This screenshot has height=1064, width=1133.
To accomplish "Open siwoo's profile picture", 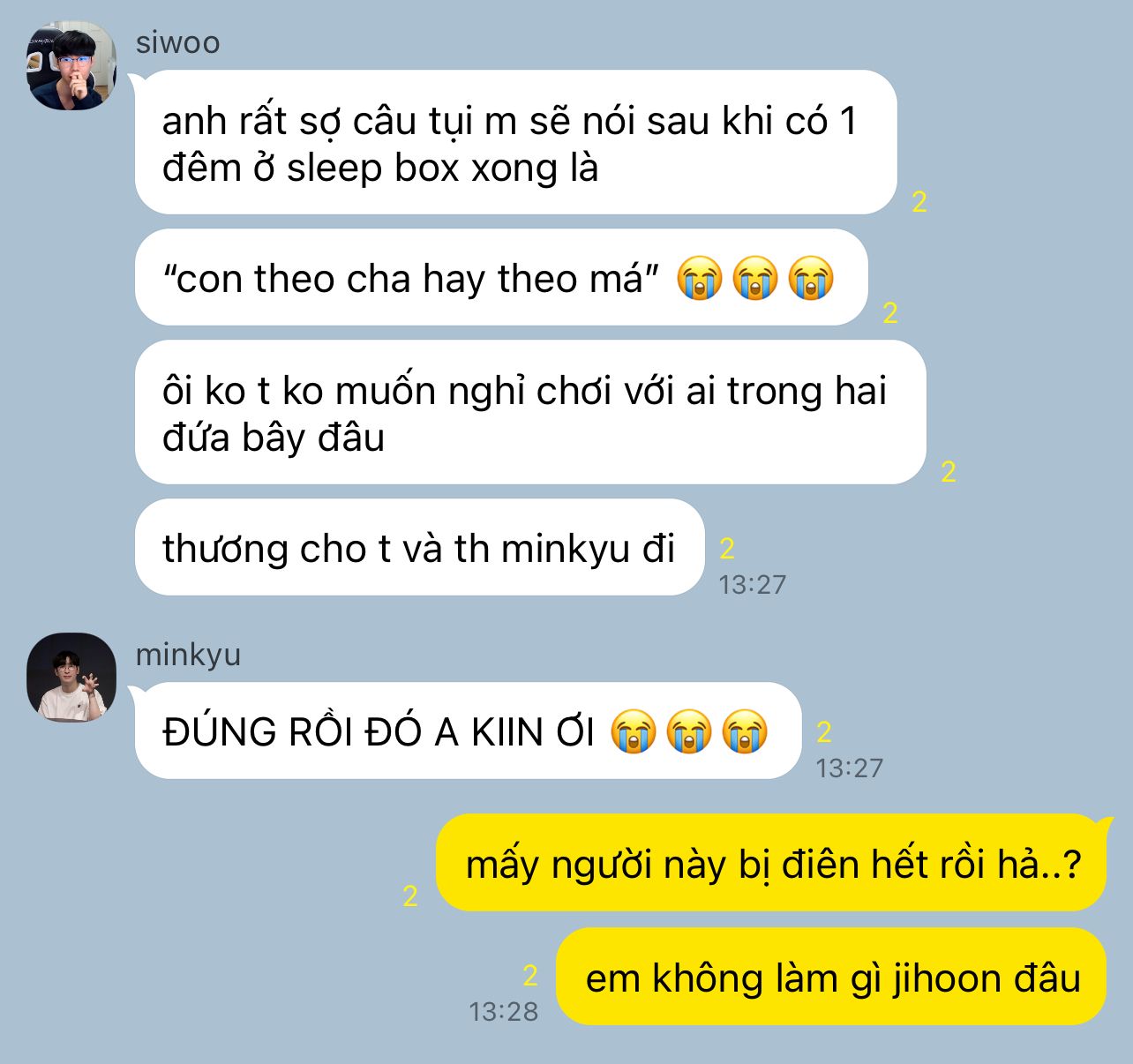I will coord(71,67).
